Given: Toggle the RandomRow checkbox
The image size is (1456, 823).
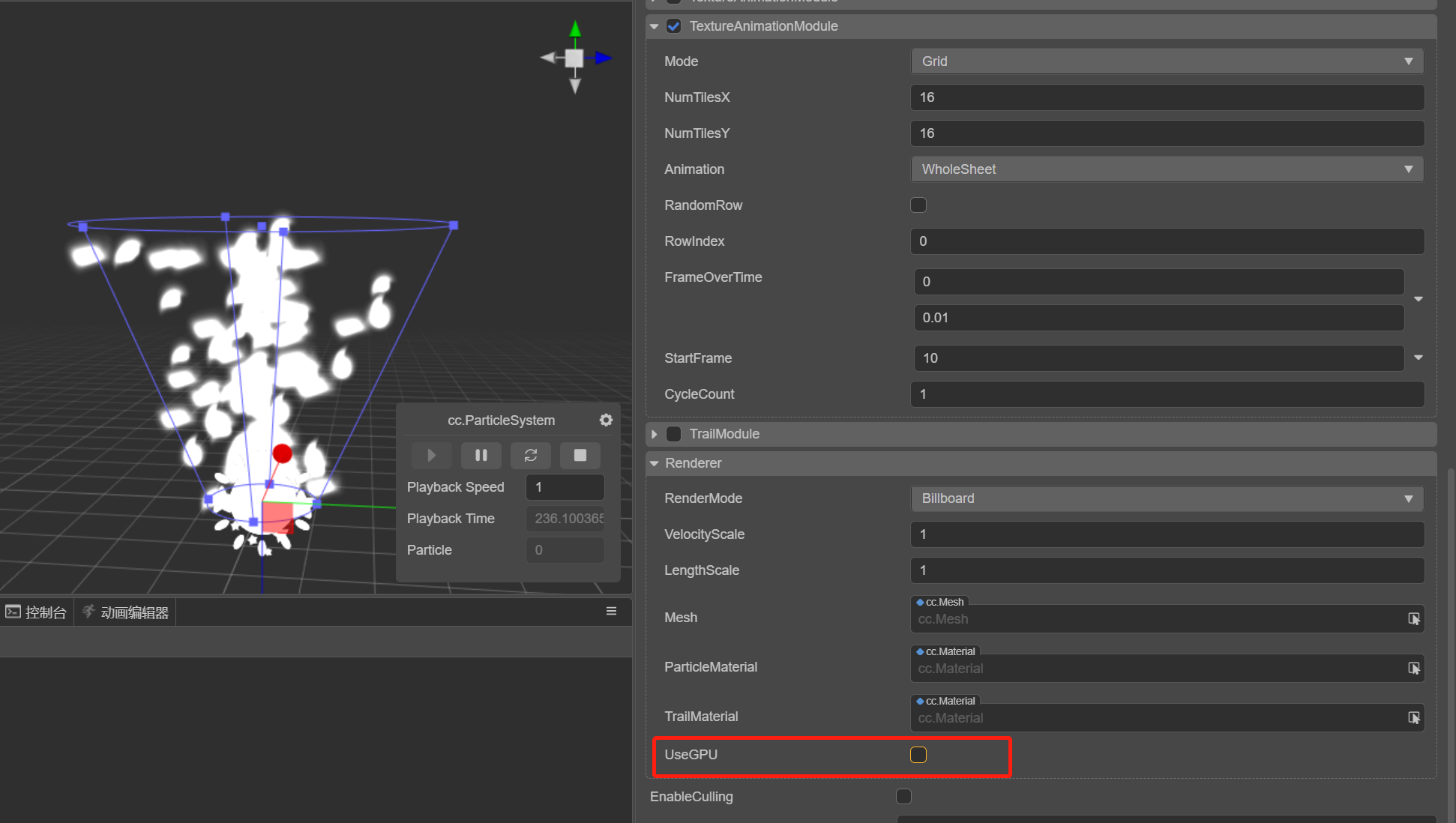Looking at the screenshot, I should pos(918,205).
